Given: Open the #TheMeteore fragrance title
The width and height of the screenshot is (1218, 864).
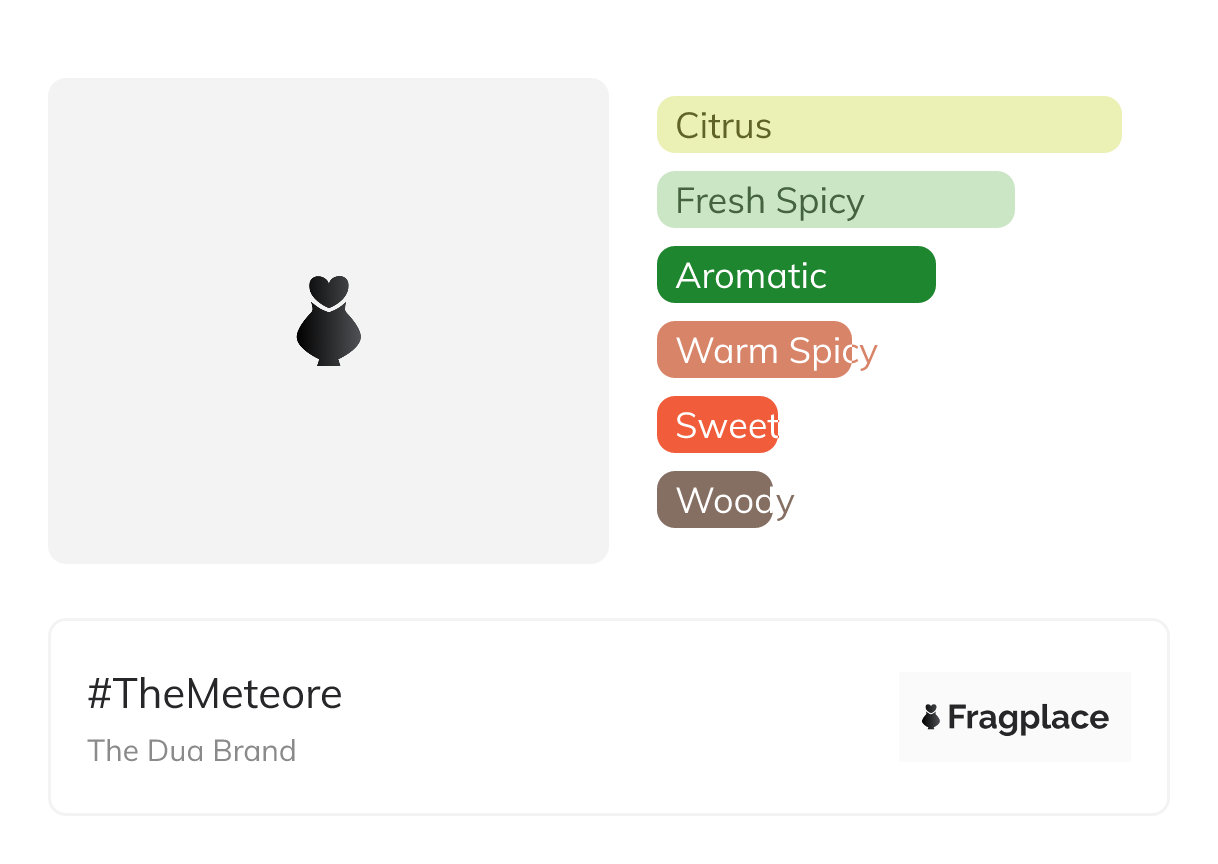Looking at the screenshot, I should [x=215, y=694].
